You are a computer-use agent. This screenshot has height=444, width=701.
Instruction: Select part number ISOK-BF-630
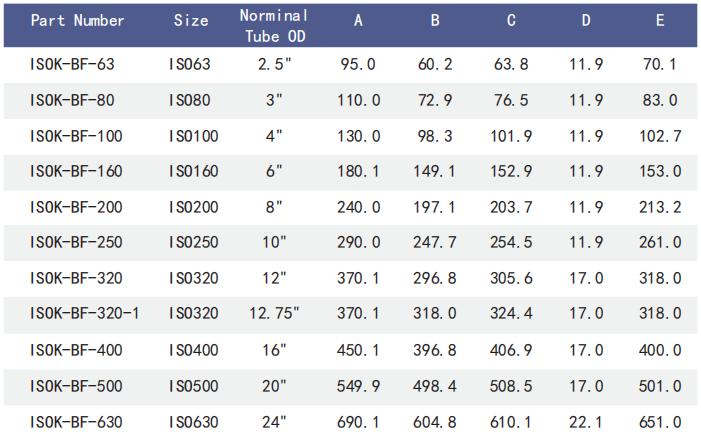[76, 422]
